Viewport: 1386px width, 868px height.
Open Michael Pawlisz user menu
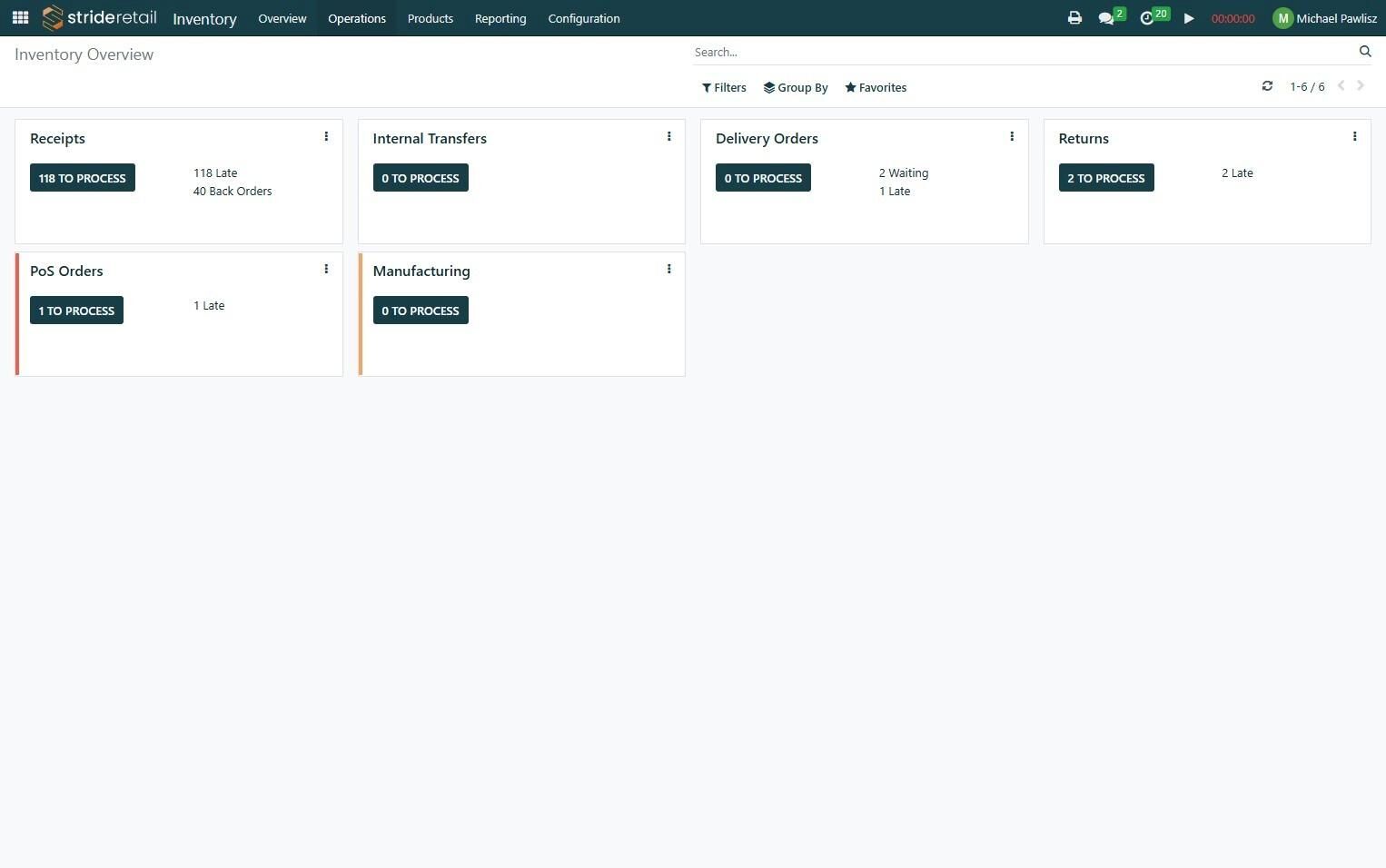(x=1324, y=18)
